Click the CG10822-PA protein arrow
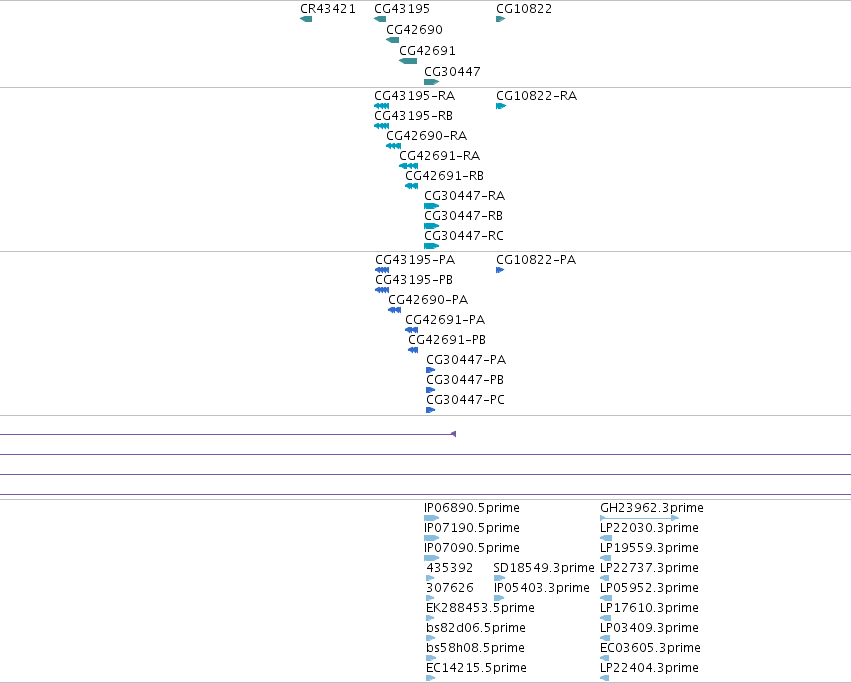Image resolution: width=851 pixels, height=683 pixels. (500, 270)
